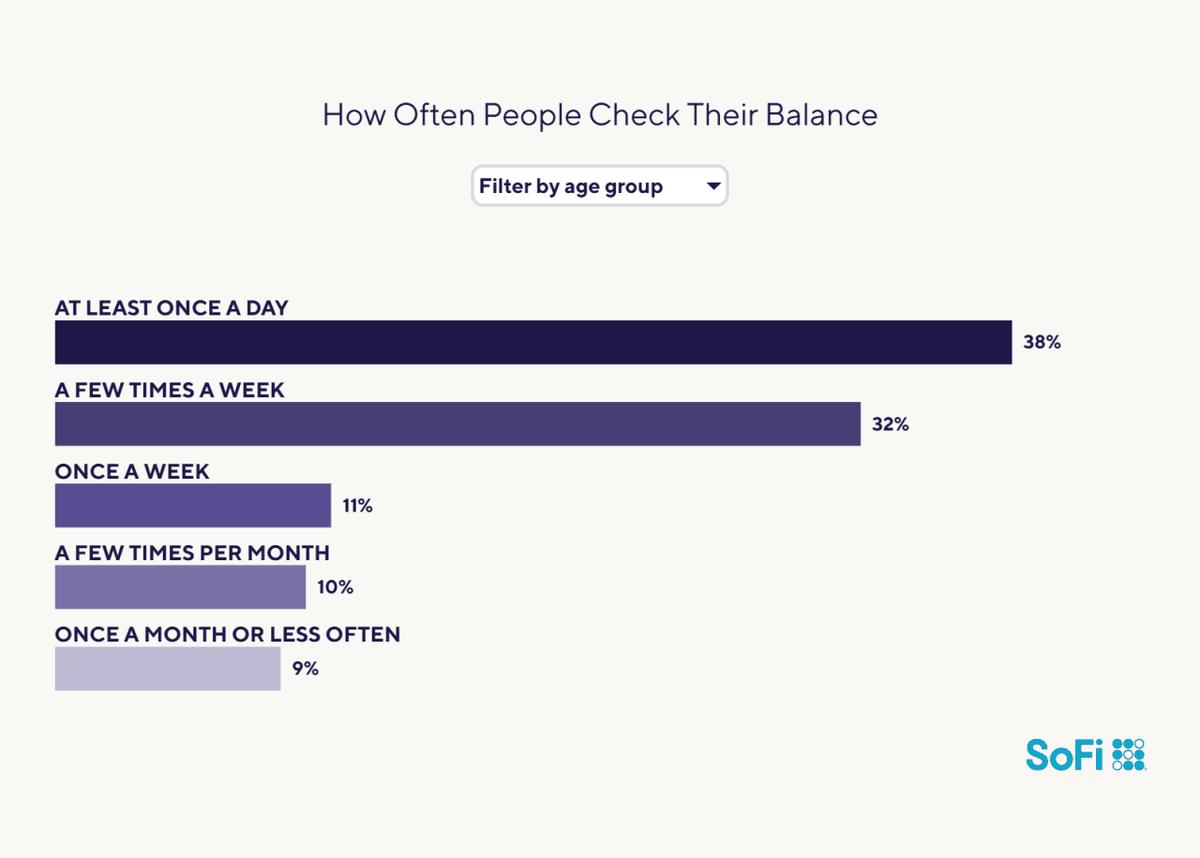This screenshot has height=858, width=1200.
Task: Click the 9% value label
Action: (305, 669)
